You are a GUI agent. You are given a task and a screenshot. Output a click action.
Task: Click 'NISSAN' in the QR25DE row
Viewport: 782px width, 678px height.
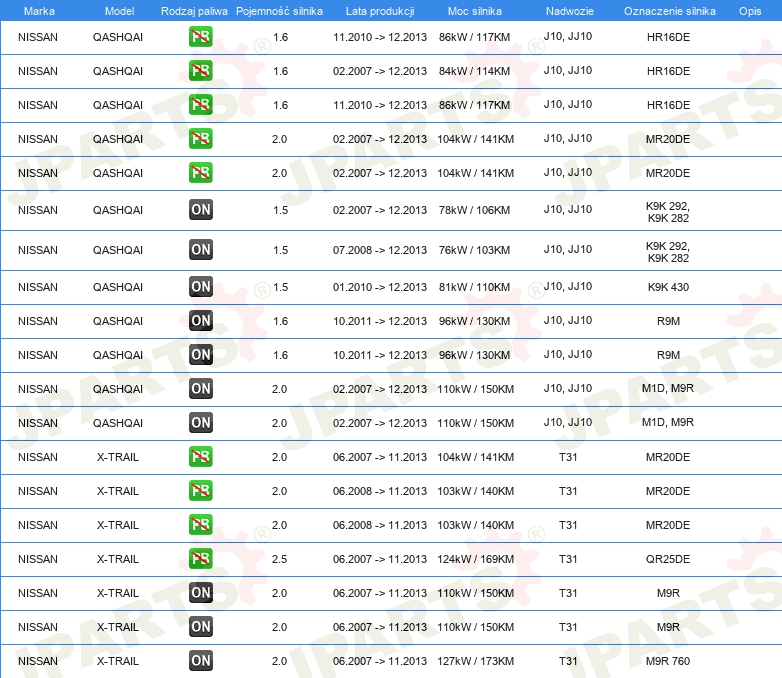tap(38, 559)
